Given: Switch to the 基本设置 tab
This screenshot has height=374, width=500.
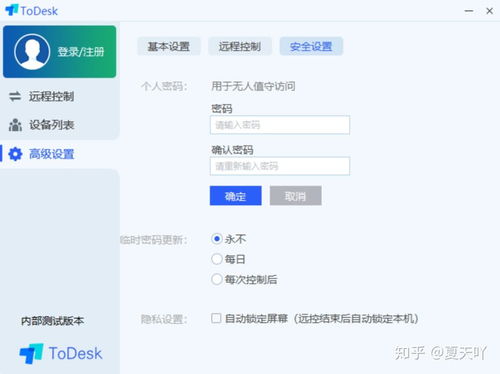Looking at the screenshot, I should [x=169, y=46].
